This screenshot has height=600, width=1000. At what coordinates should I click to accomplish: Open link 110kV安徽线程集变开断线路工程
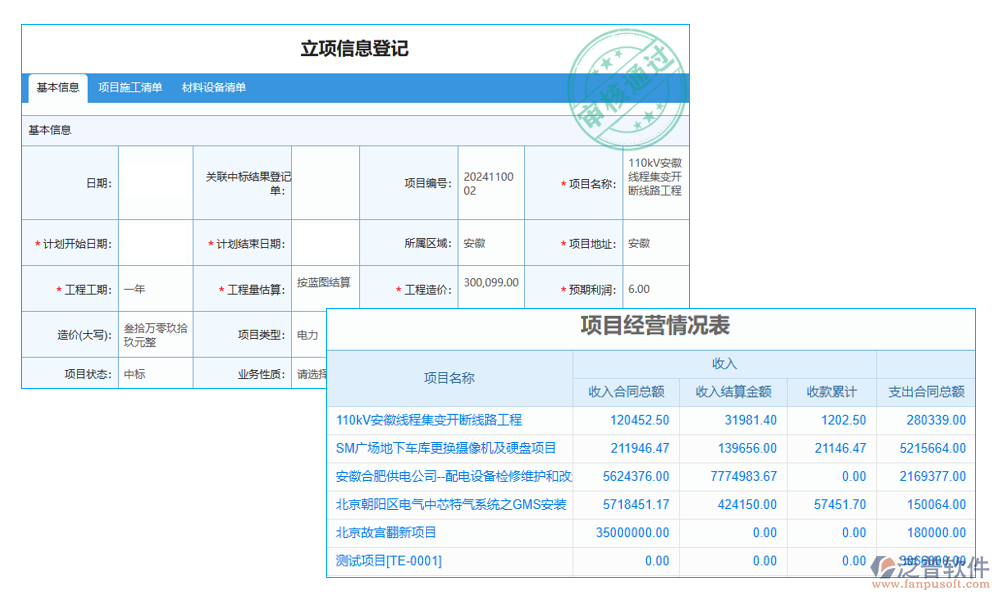pos(428,420)
